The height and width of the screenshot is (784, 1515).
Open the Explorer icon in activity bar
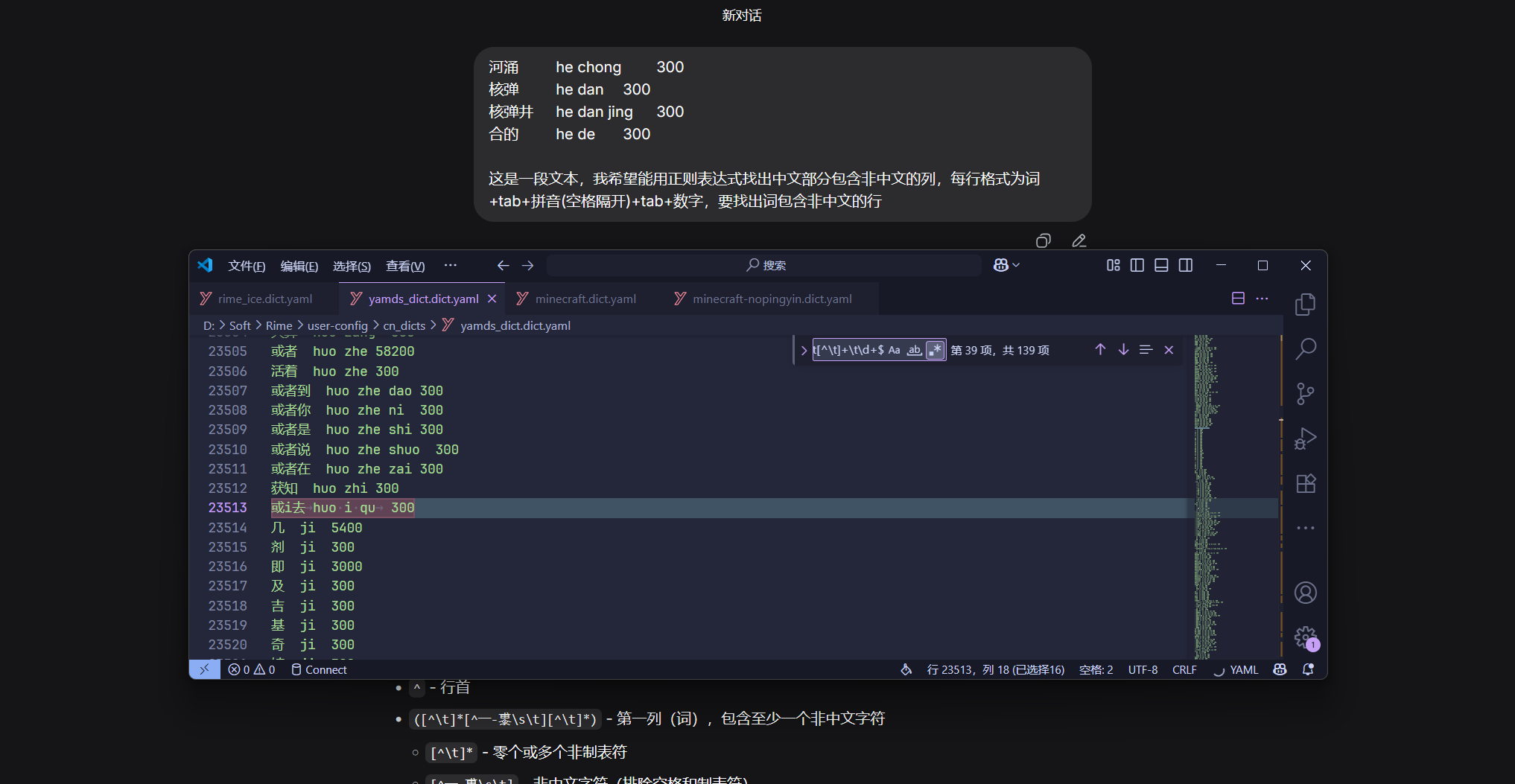tap(1305, 304)
